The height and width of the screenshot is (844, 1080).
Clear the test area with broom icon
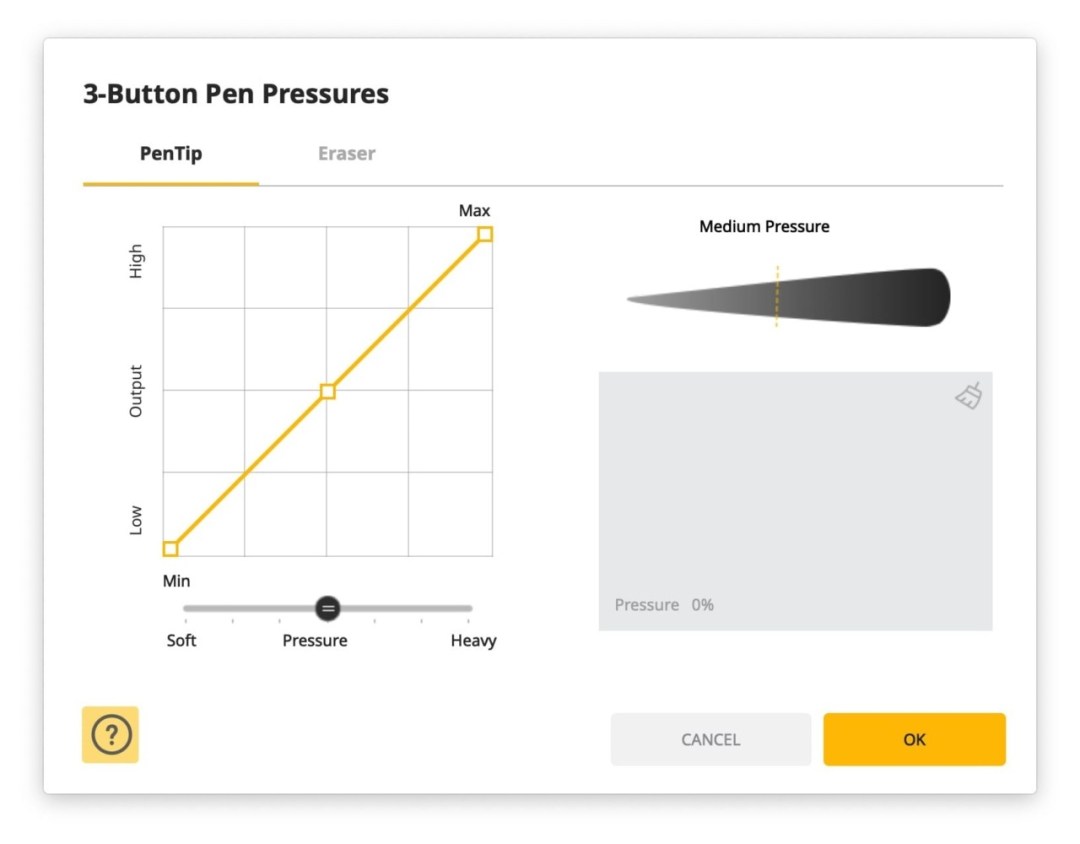coord(968,395)
